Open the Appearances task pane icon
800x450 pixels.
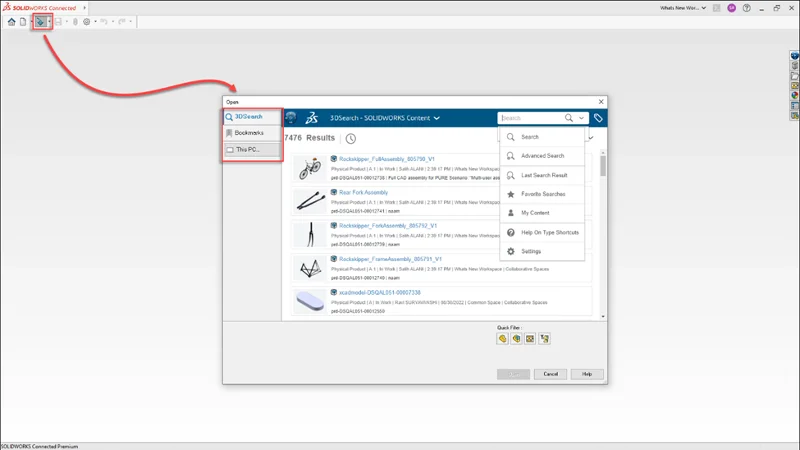[794, 95]
